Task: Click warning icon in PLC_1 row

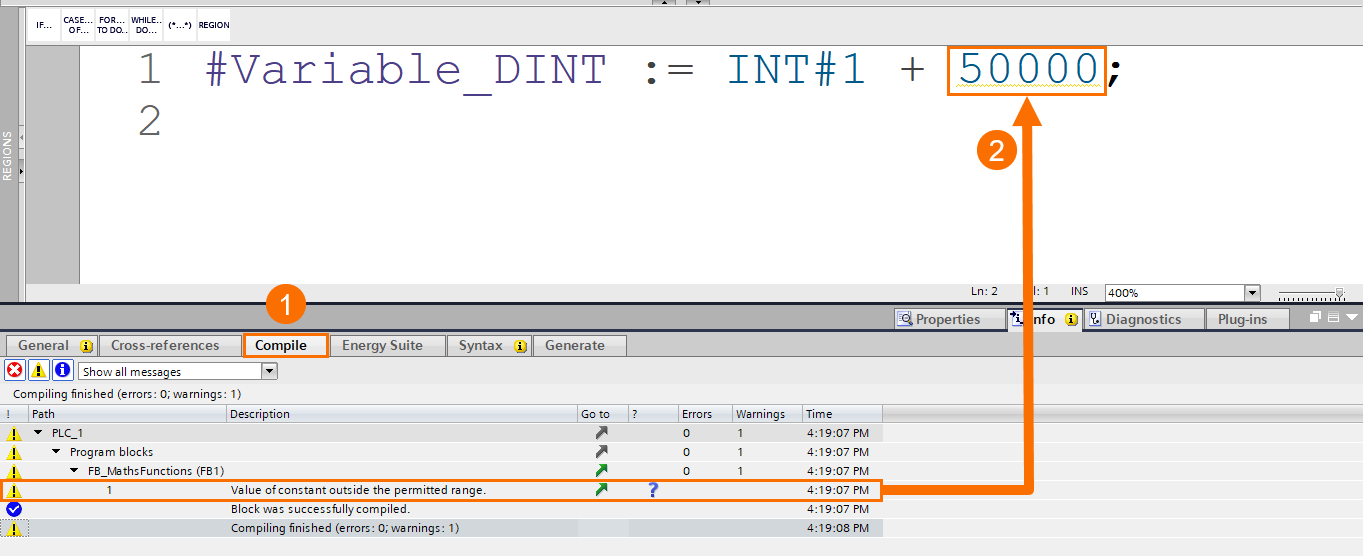Action: coord(14,433)
